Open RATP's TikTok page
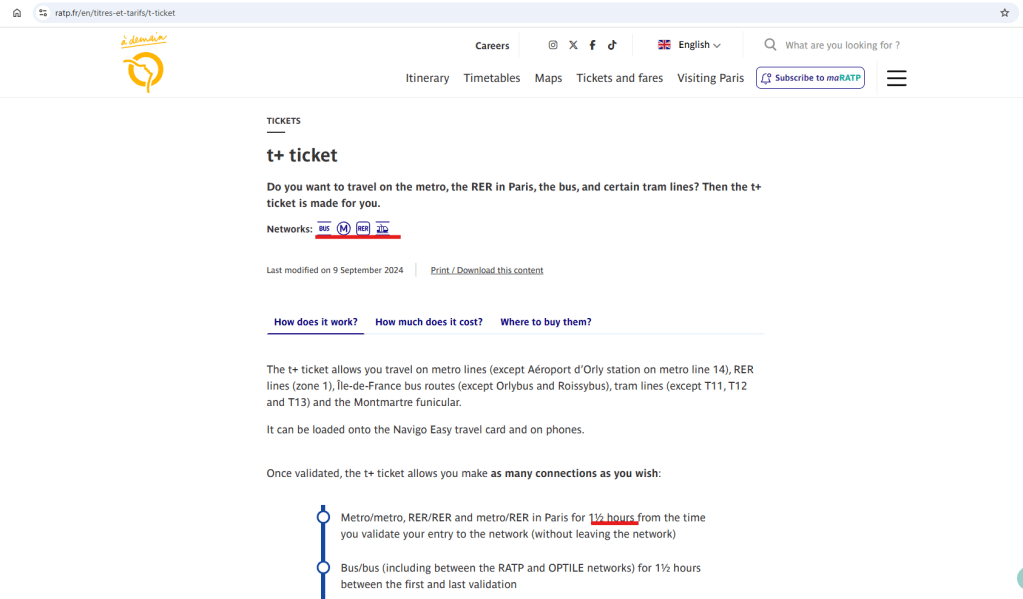The width and height of the screenshot is (1023, 599). [x=612, y=45]
